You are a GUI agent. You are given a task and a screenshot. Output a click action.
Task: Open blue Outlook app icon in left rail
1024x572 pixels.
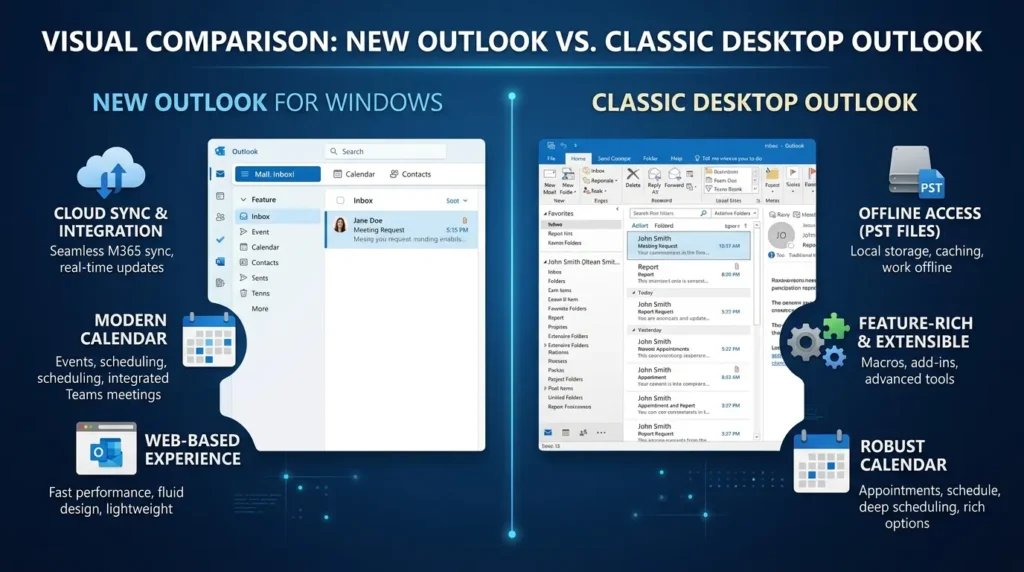click(x=220, y=261)
